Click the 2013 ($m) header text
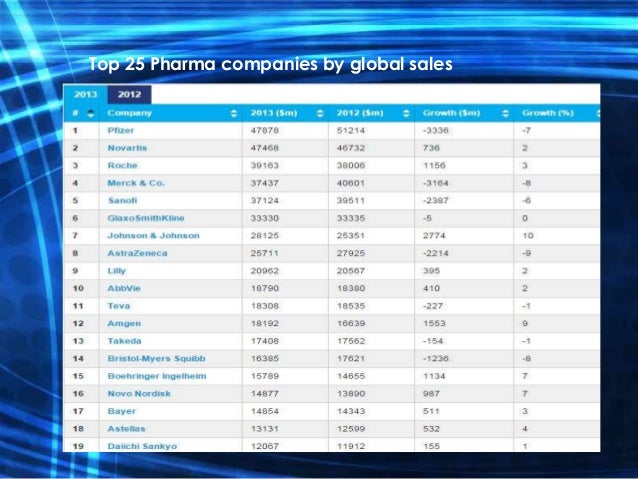This screenshot has width=638, height=479. click(x=274, y=113)
